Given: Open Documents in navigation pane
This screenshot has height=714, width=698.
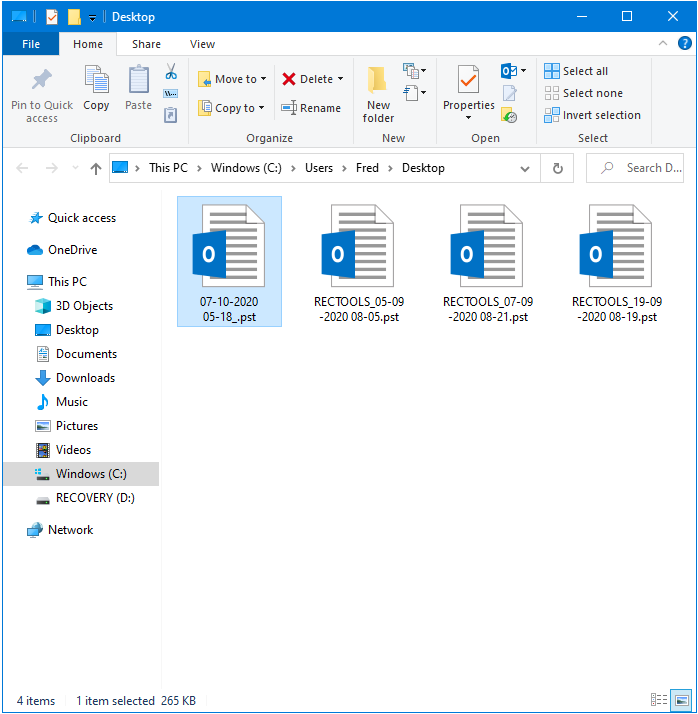Looking at the screenshot, I should [x=86, y=354].
